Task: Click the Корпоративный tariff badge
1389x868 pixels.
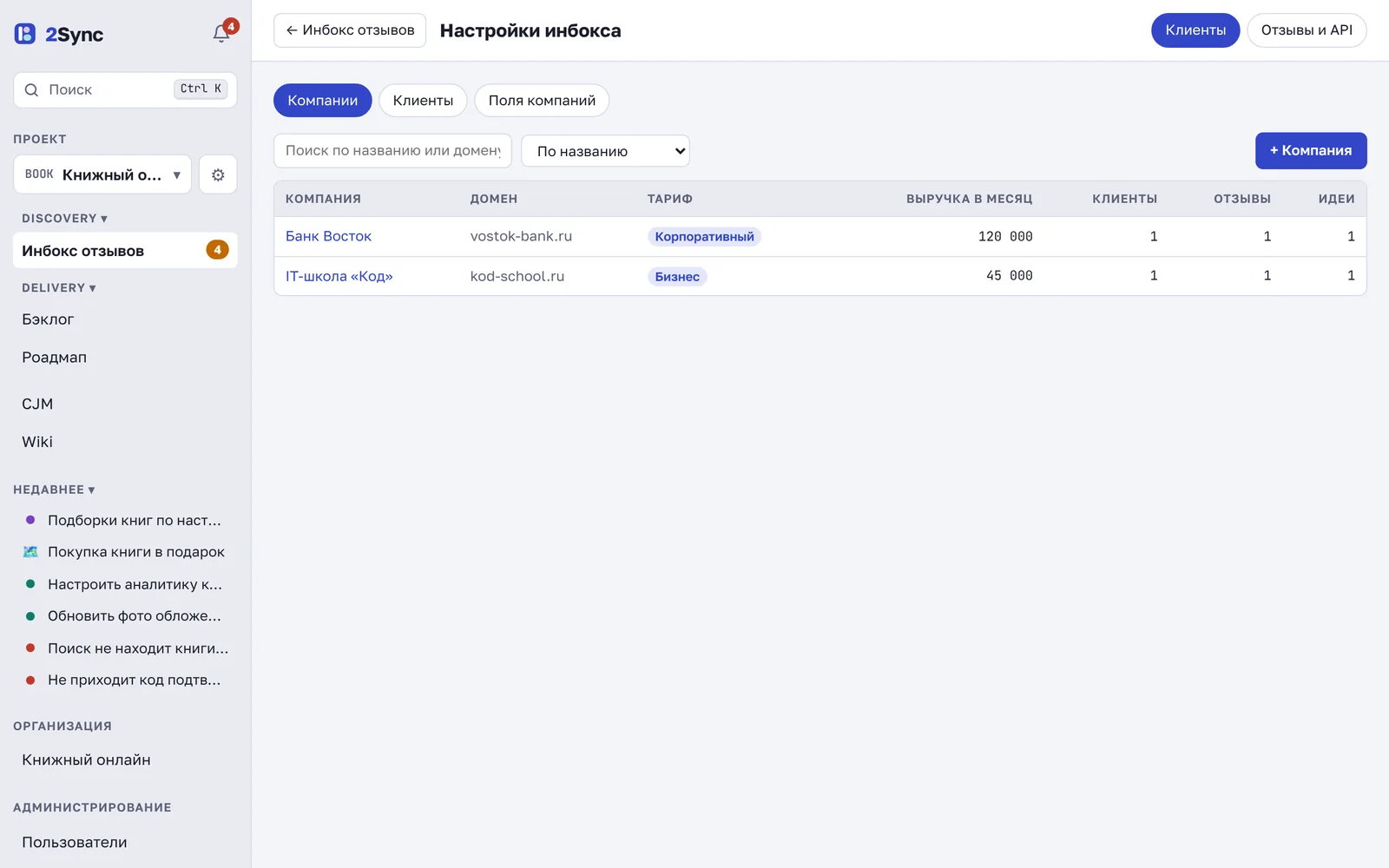Action: coord(704,237)
